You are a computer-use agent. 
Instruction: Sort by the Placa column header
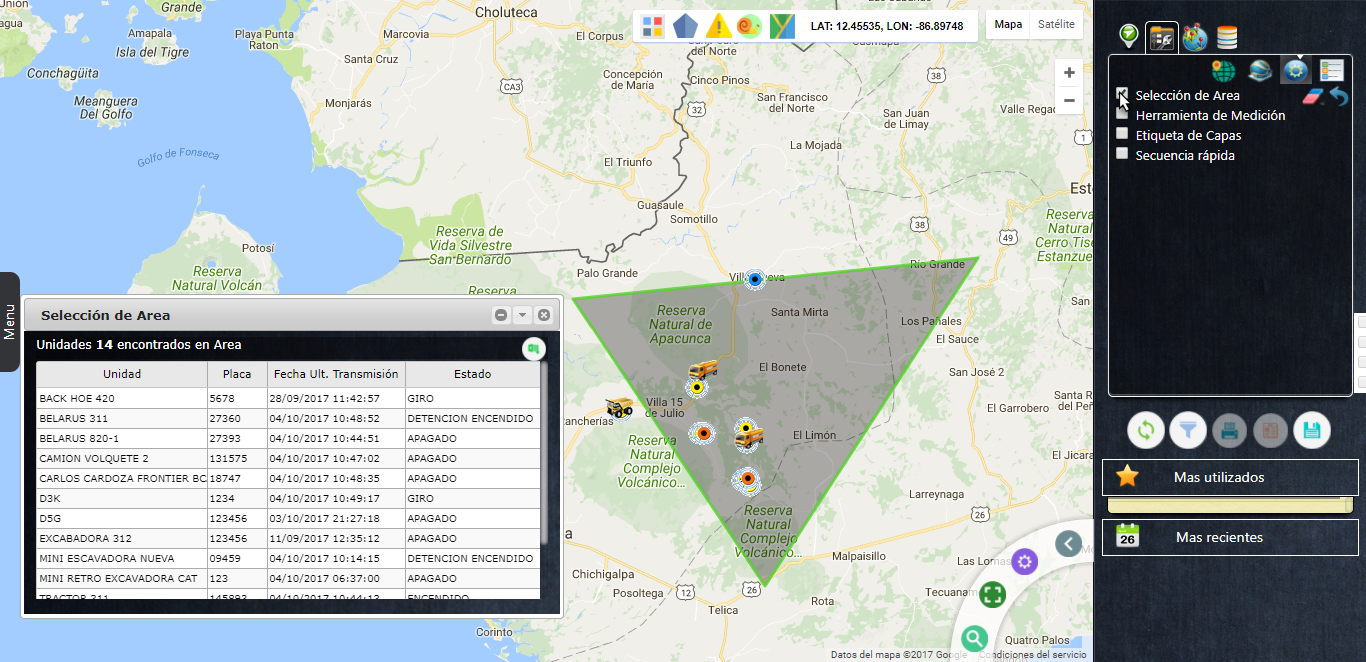(237, 374)
